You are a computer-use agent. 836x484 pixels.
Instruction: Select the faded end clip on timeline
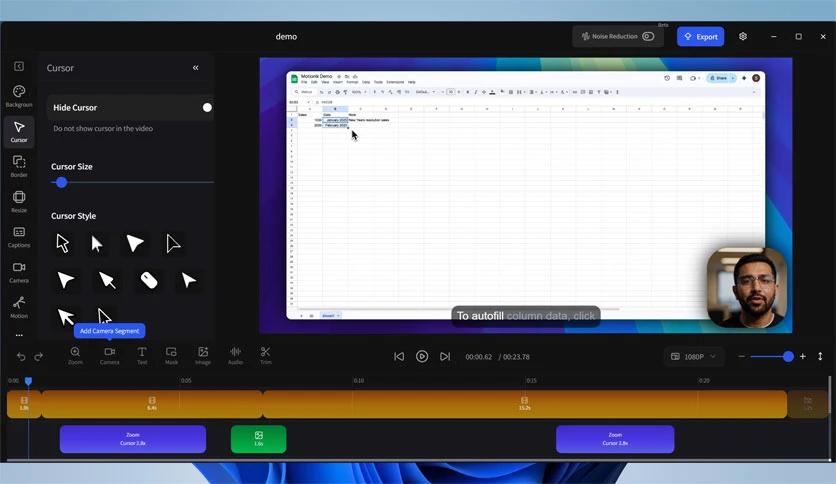click(x=807, y=404)
